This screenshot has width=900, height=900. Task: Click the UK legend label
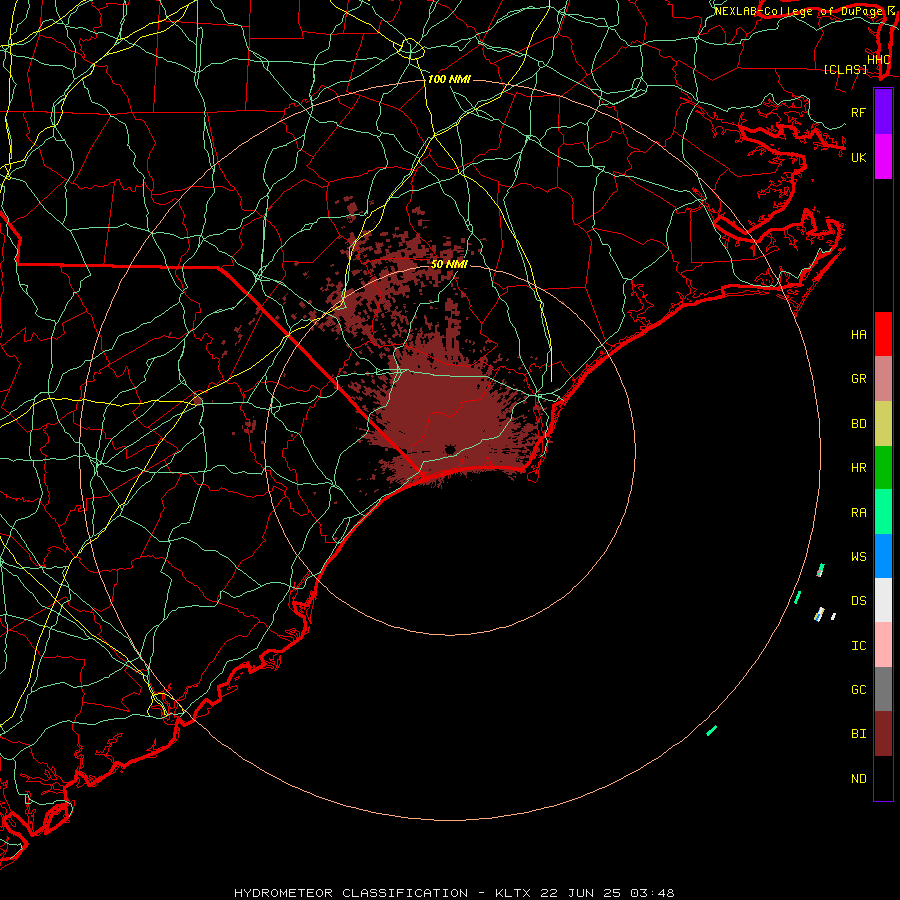pos(859,157)
